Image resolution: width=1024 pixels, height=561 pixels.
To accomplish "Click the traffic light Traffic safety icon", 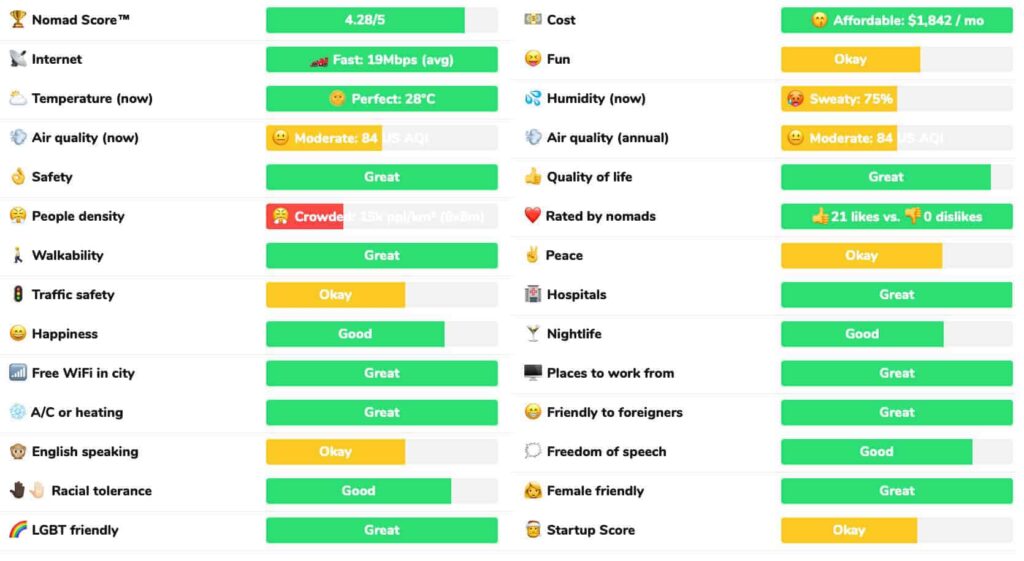I will point(18,295).
